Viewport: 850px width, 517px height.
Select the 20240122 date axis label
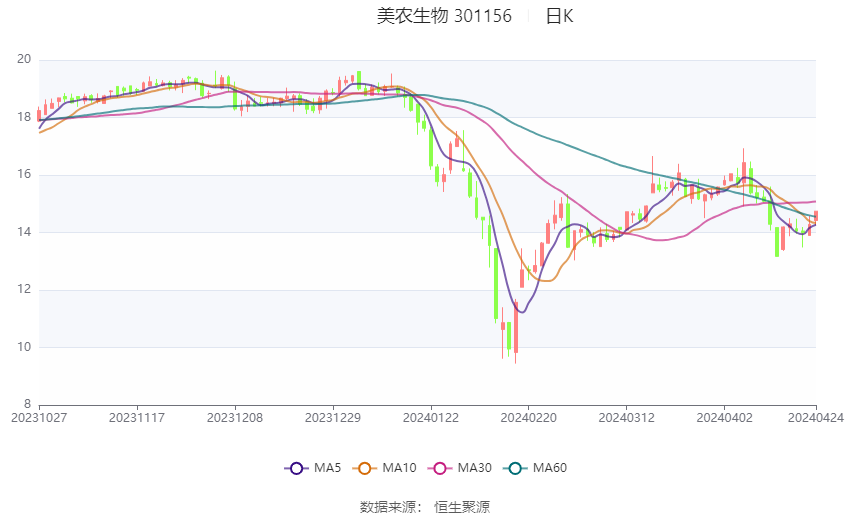click(x=431, y=418)
